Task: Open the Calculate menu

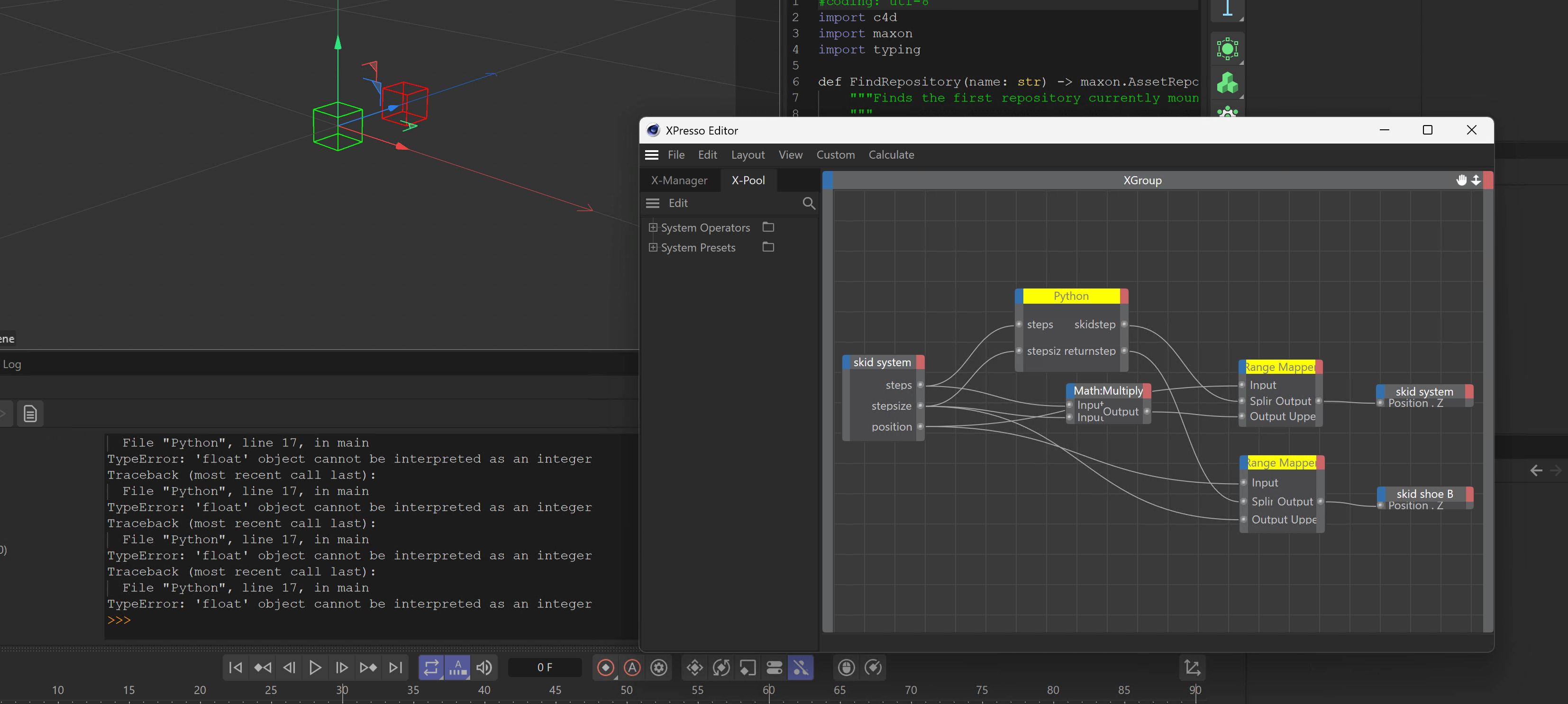Action: 891,154
